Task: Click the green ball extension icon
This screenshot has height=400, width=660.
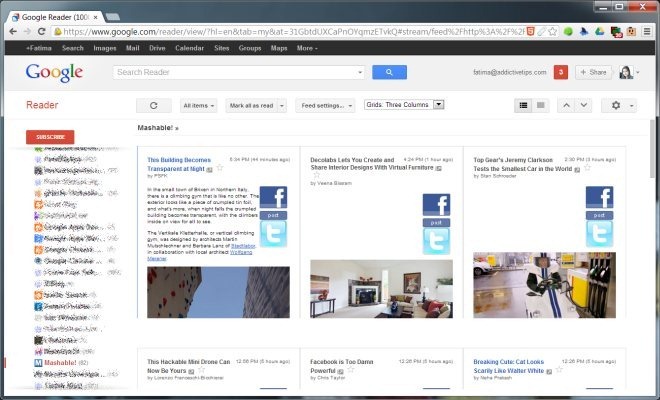Action: point(568,32)
